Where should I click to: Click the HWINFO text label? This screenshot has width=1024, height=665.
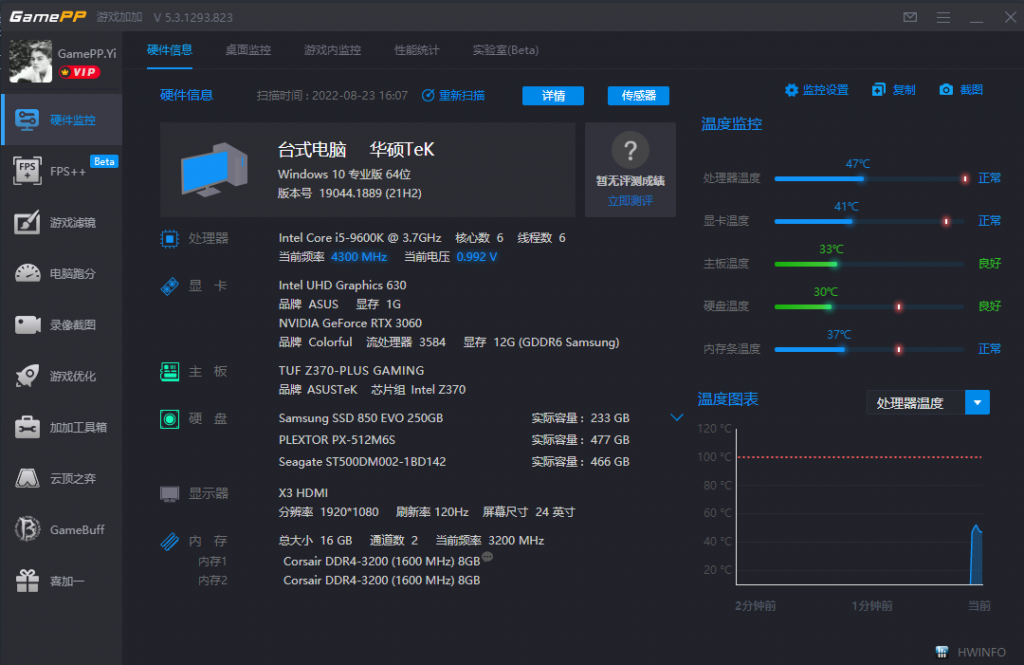pos(982,652)
